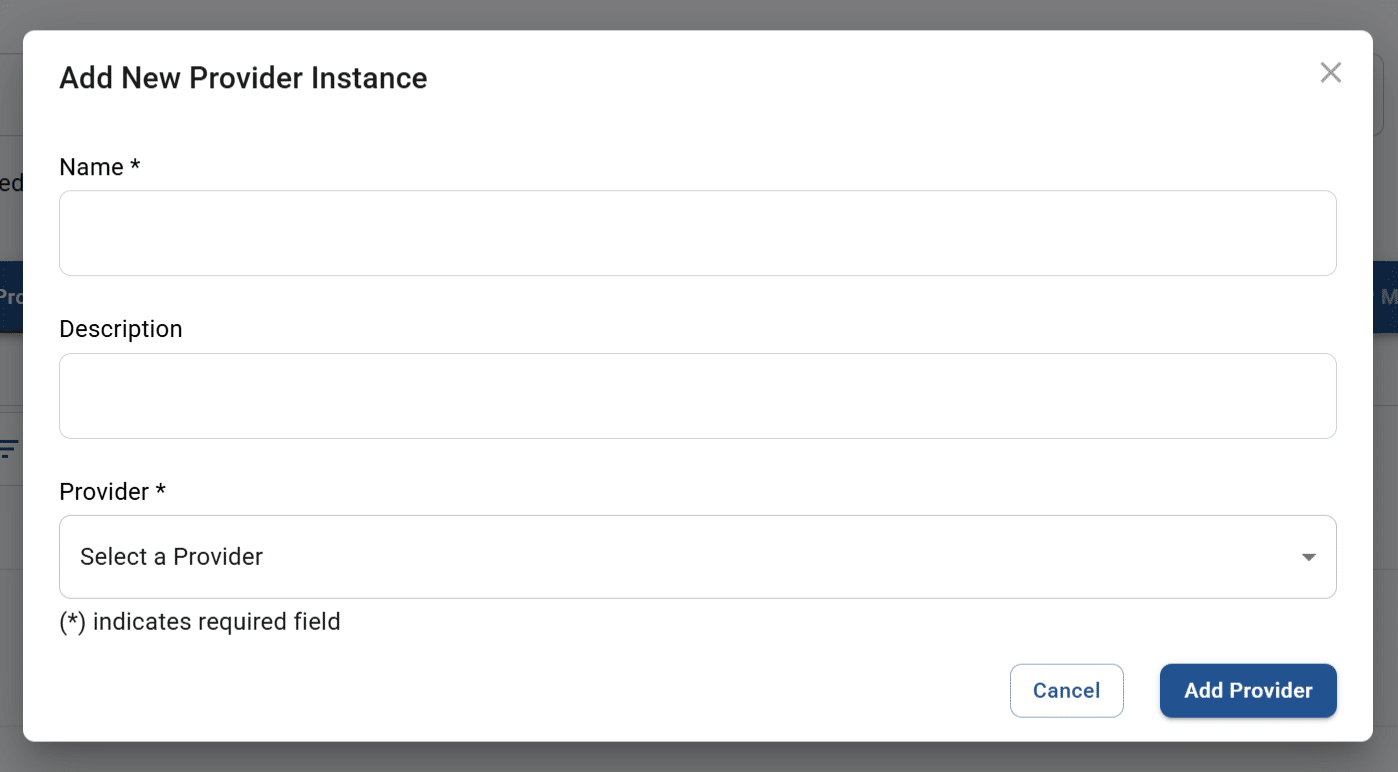This screenshot has height=772, width=1398.
Task: Click the dialog title heading text
Action: (x=243, y=78)
